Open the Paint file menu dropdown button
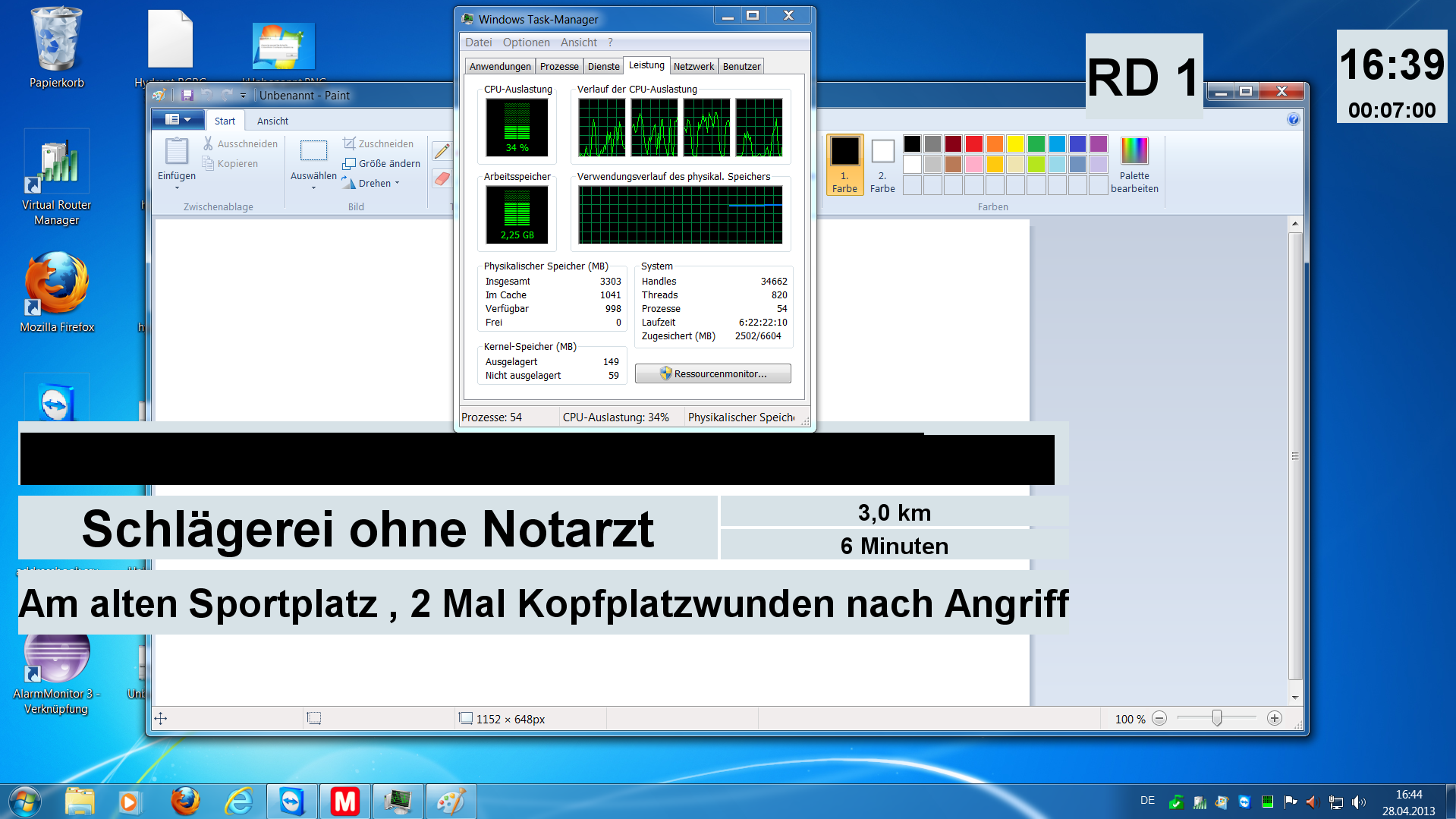1456x819 pixels. [x=178, y=120]
